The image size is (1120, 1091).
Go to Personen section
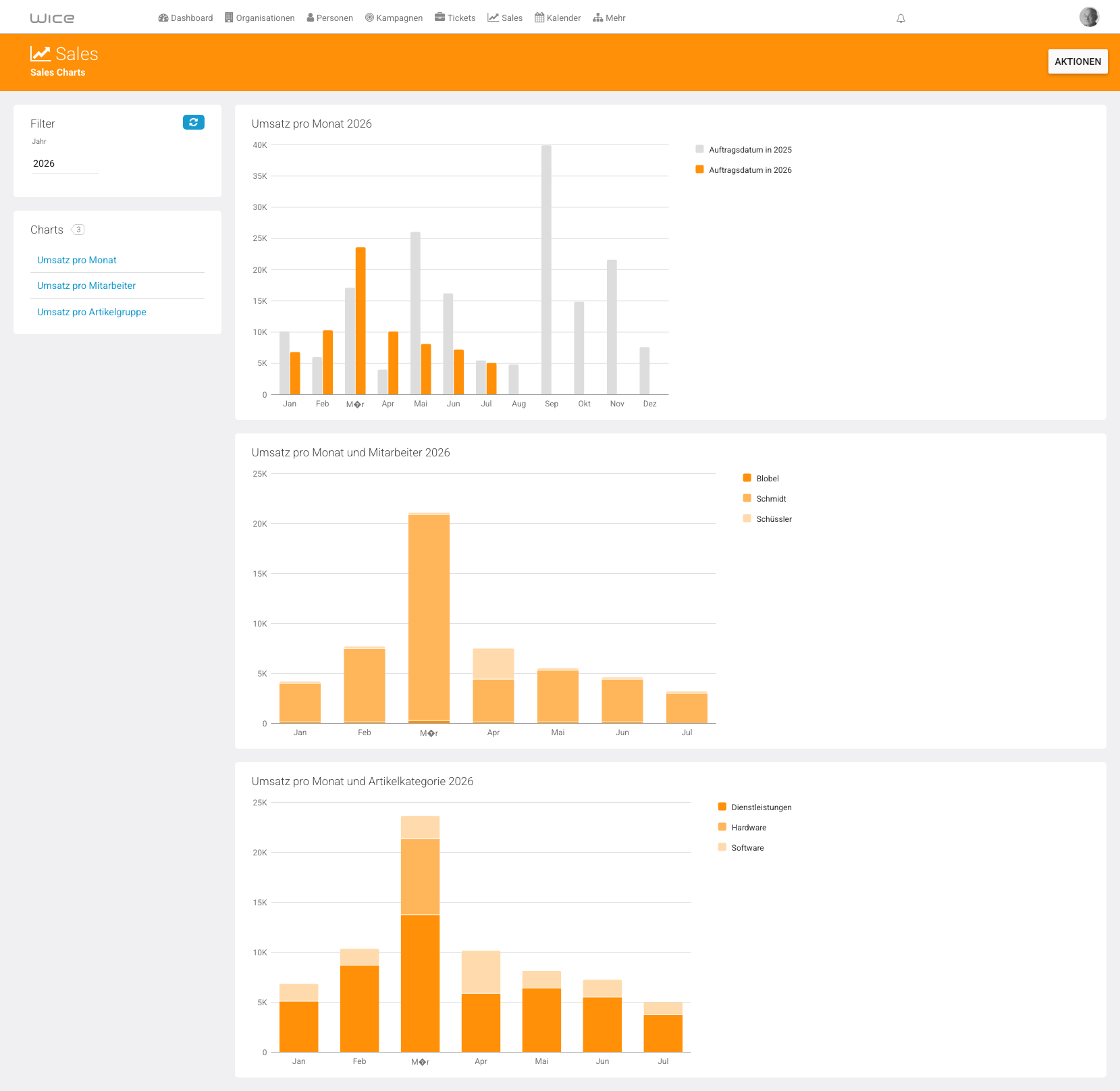pos(330,18)
